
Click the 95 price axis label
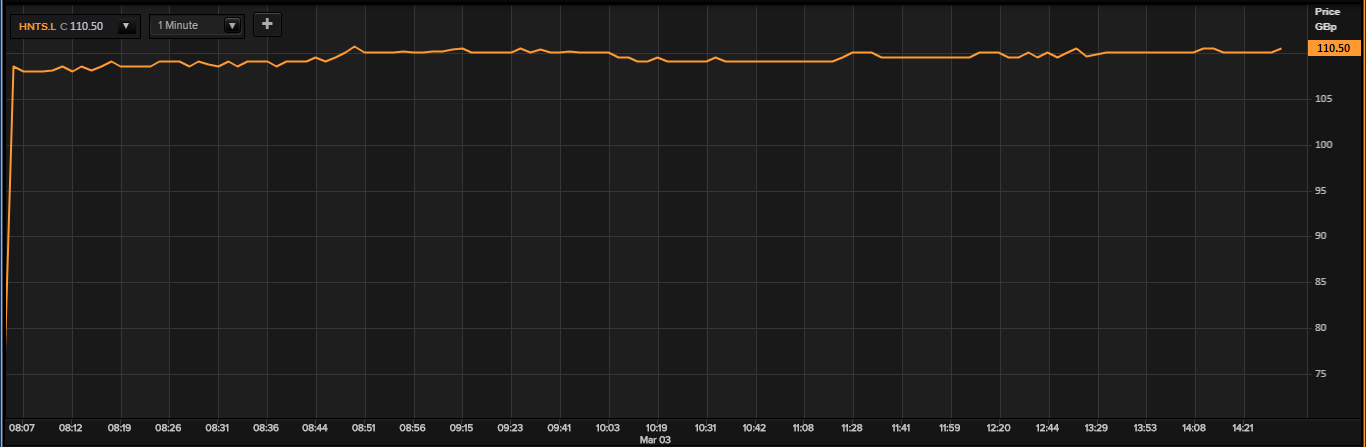(x=1320, y=191)
